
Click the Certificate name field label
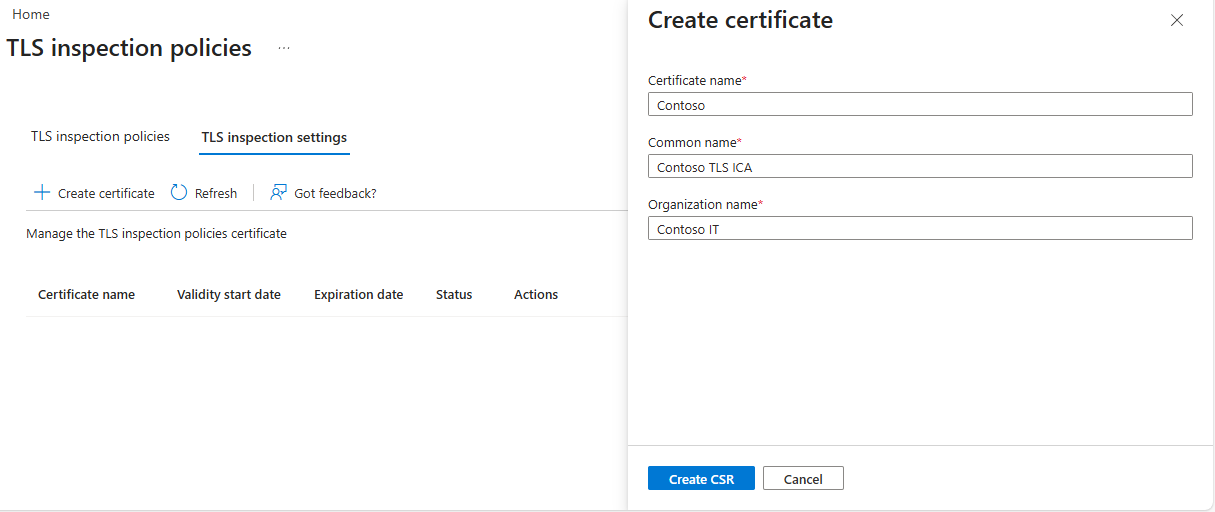coord(697,80)
